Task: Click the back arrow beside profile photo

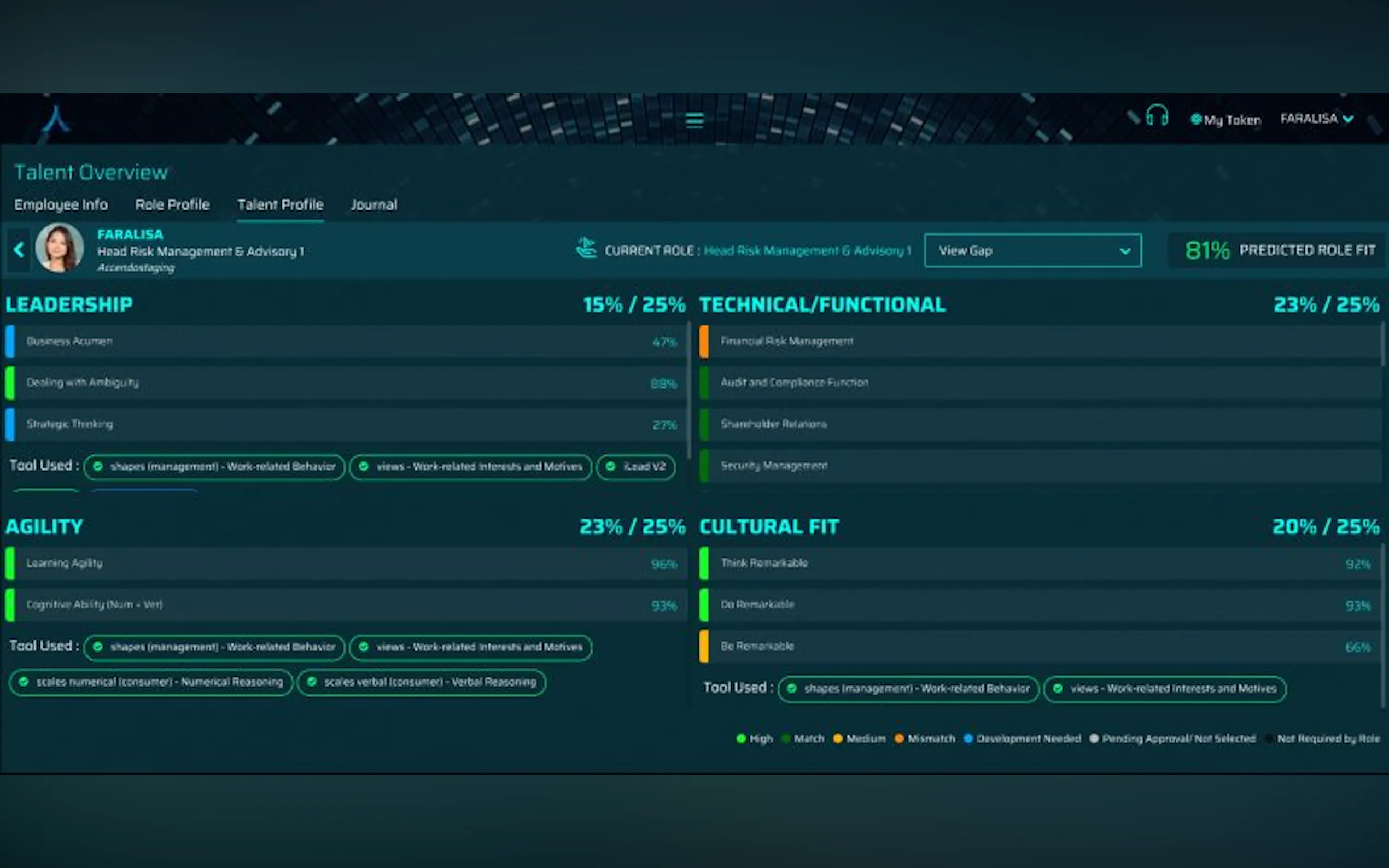Action: click(x=19, y=250)
